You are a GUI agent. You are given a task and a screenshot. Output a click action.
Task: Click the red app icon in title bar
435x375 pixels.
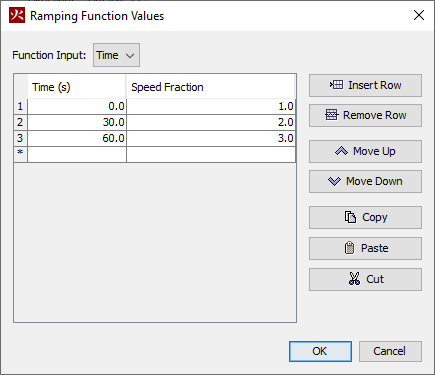(x=17, y=15)
